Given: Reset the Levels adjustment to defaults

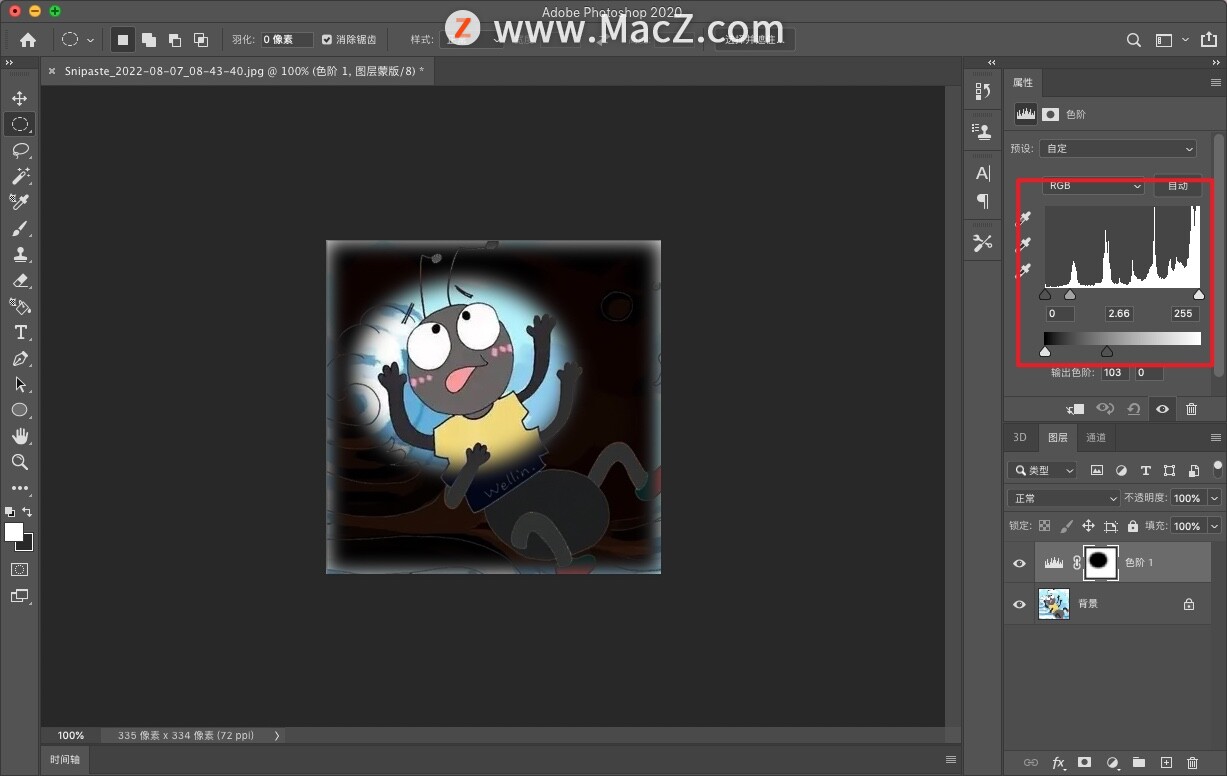Looking at the screenshot, I should pyautogui.click(x=1133, y=409).
